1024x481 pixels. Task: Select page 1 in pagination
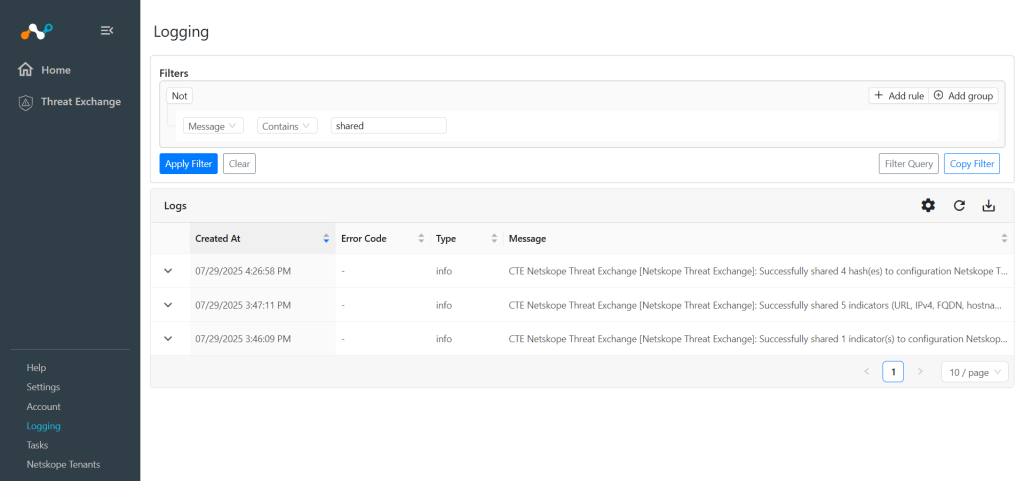point(893,372)
